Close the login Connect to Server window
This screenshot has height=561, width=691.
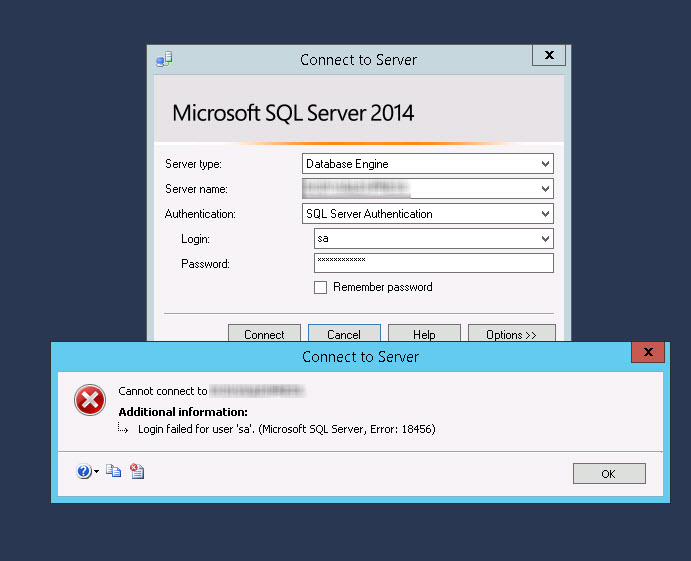click(x=549, y=55)
